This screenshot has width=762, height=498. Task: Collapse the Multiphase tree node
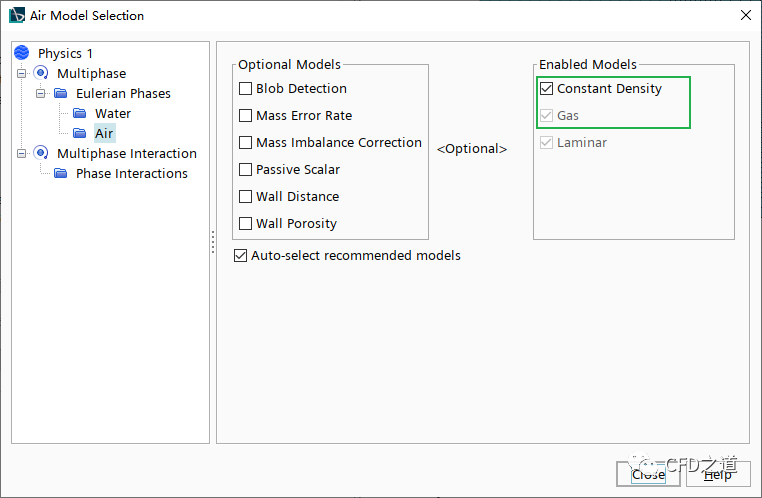(x=21, y=73)
